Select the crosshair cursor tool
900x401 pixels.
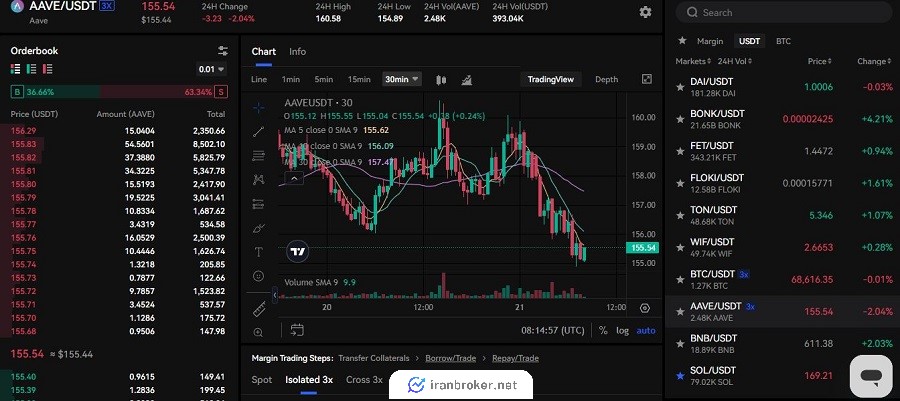(x=258, y=107)
